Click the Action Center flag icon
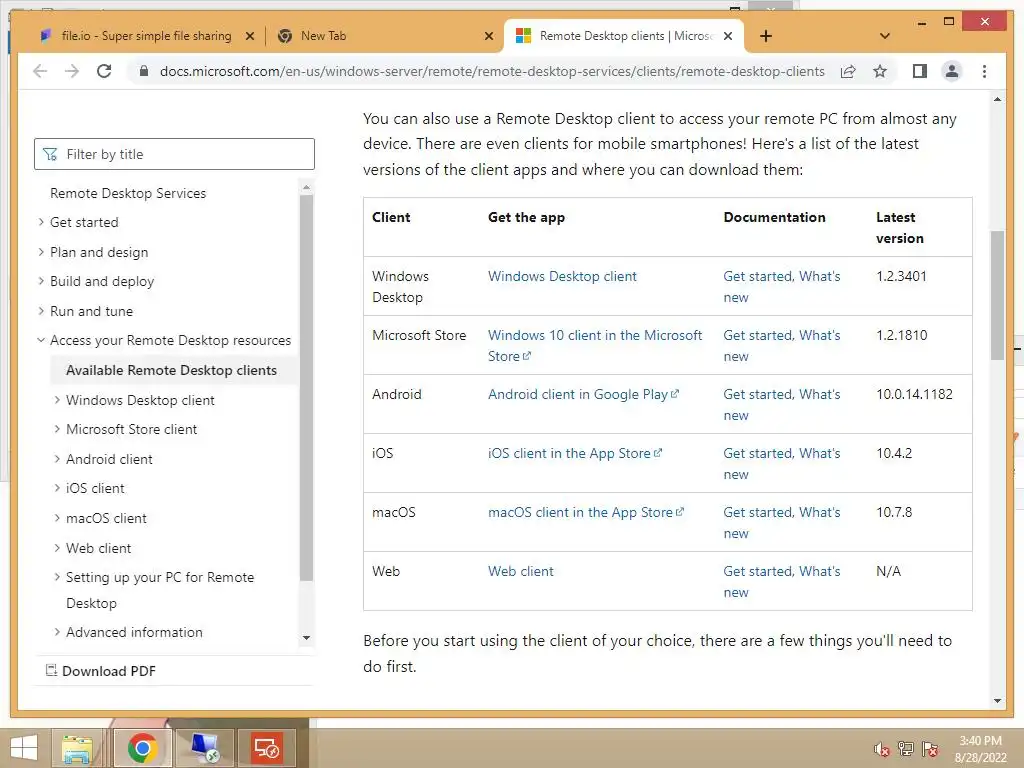The height and width of the screenshot is (768, 1024). [930, 749]
